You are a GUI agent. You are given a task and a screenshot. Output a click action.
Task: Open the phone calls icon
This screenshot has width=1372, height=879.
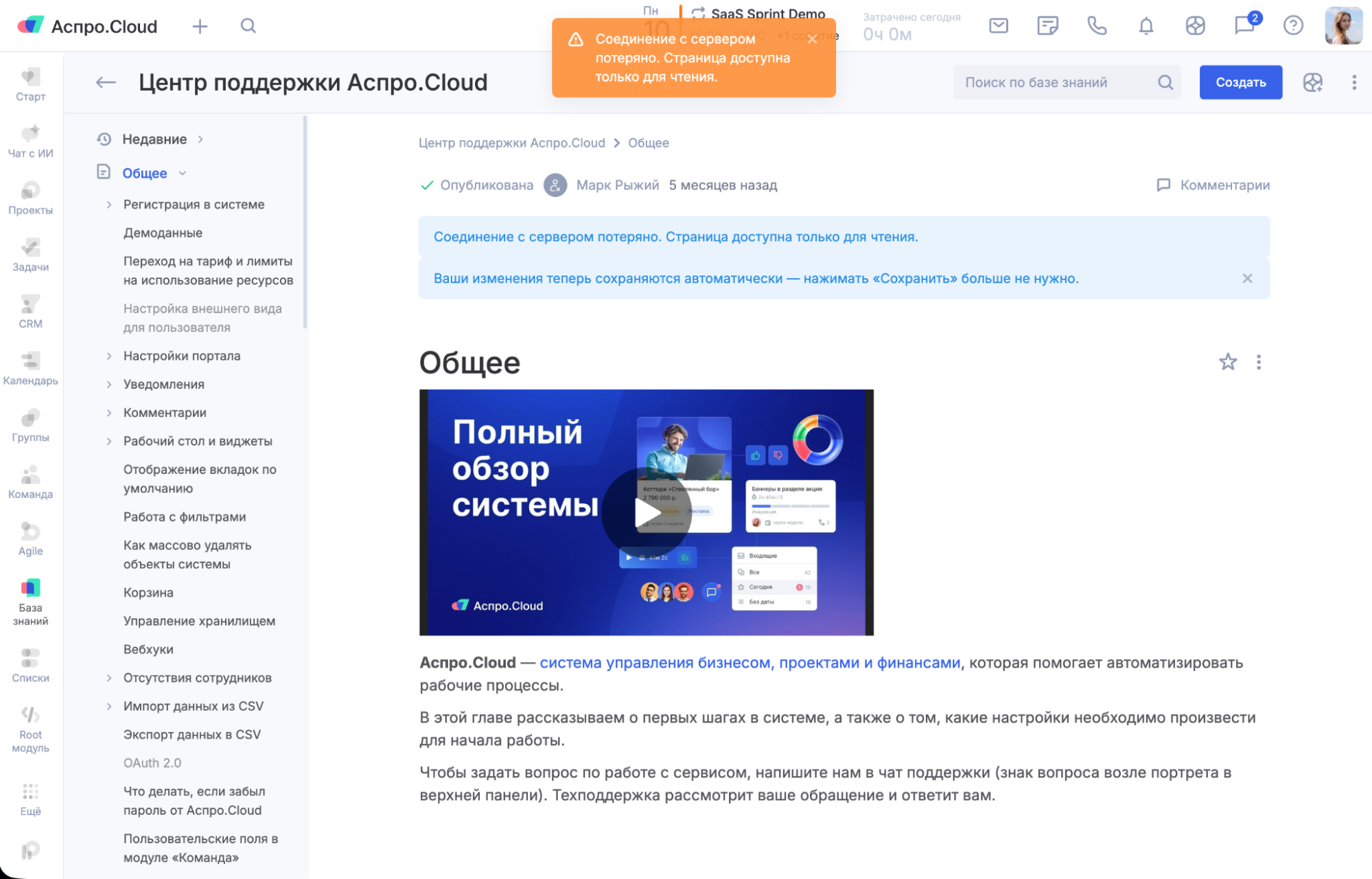pos(1097,26)
